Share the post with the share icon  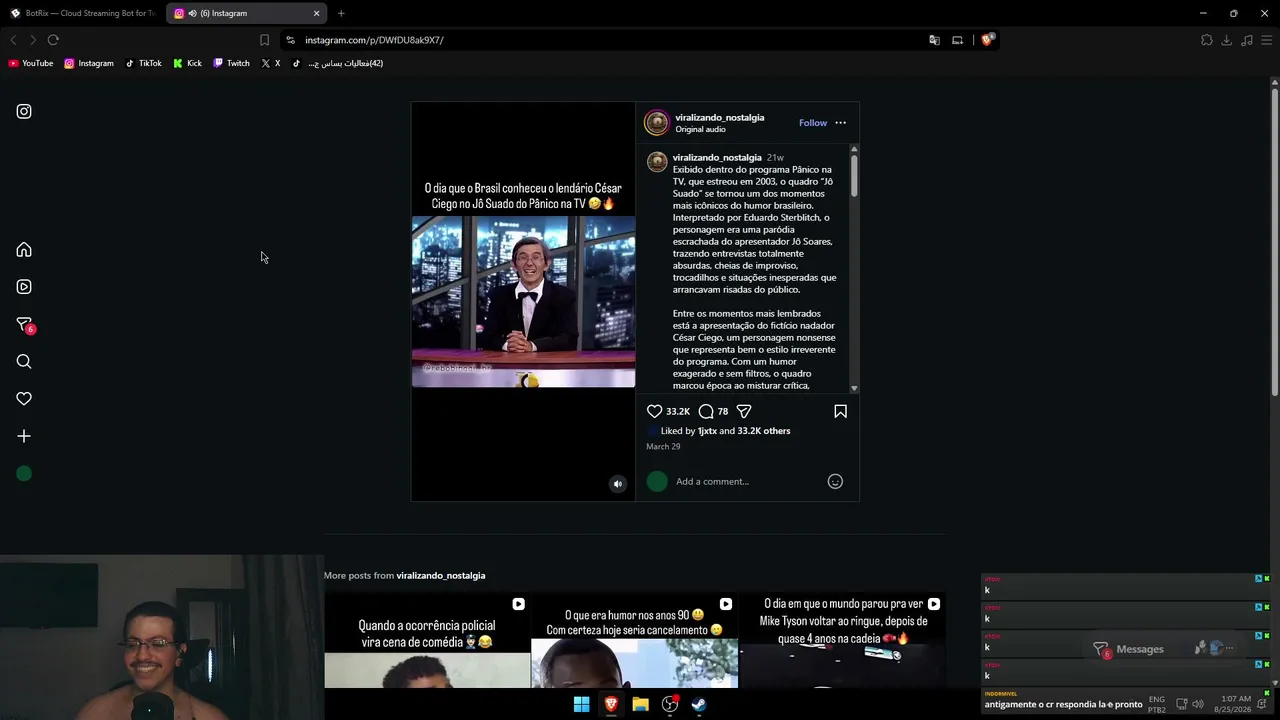click(x=744, y=411)
